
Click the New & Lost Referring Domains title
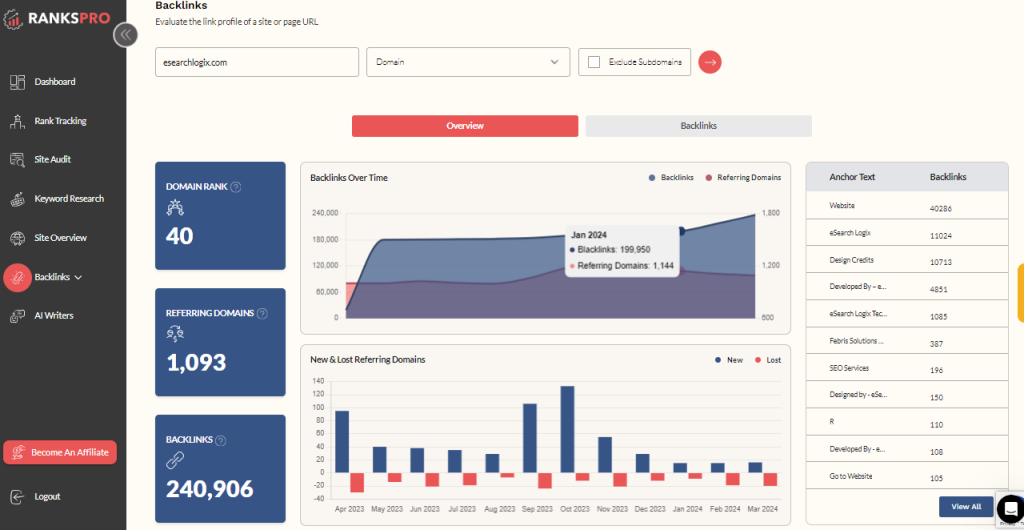(x=368, y=360)
